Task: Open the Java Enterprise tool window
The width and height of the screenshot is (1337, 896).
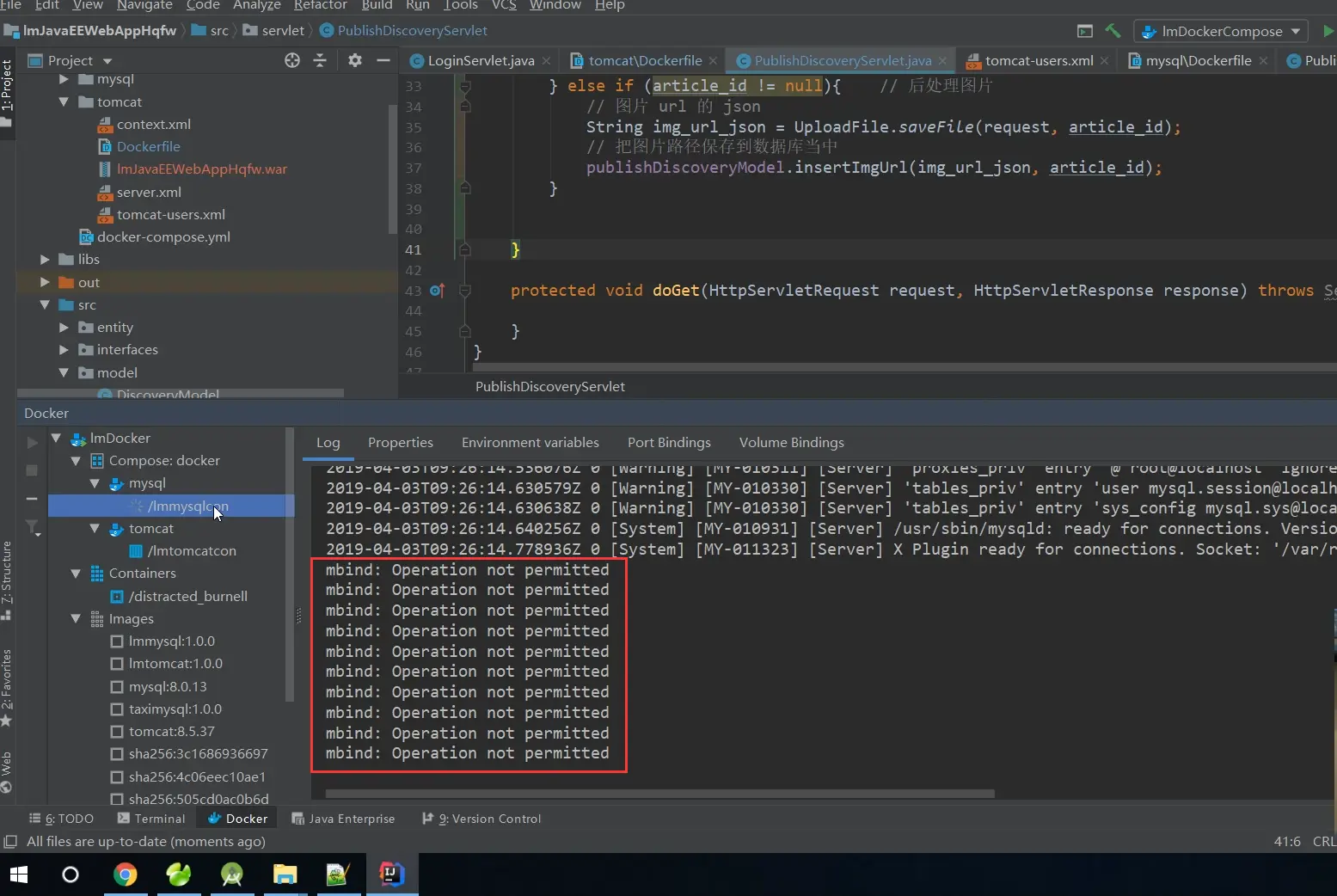Action: point(343,819)
